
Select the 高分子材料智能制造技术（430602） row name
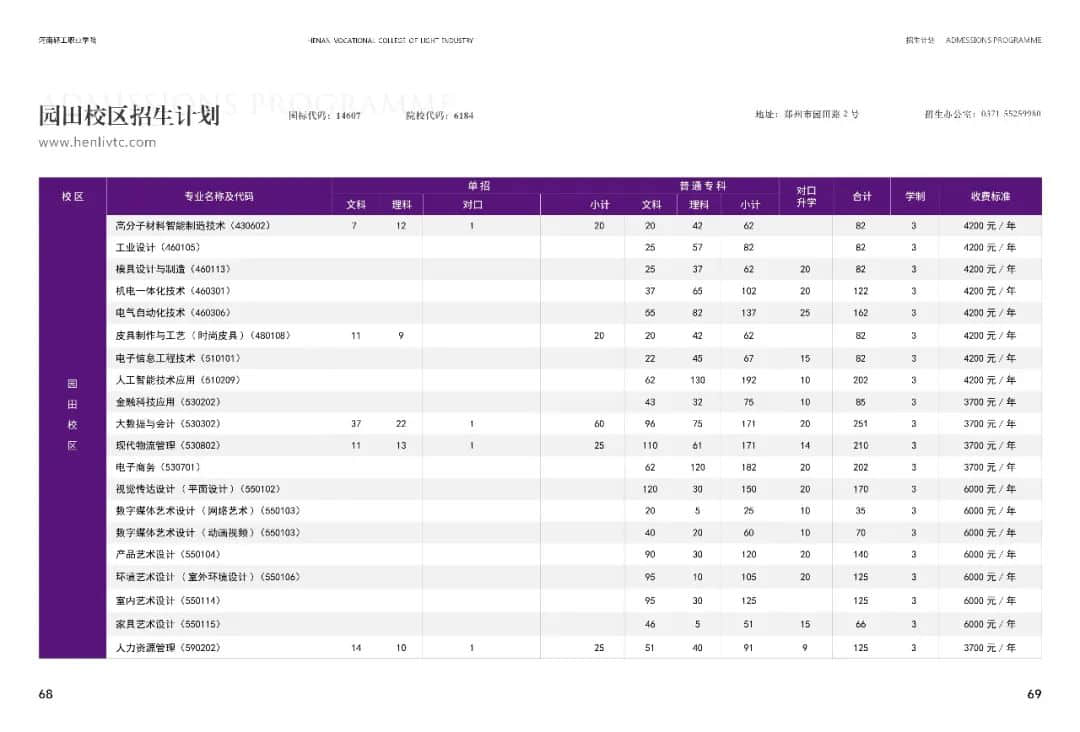(x=192, y=226)
